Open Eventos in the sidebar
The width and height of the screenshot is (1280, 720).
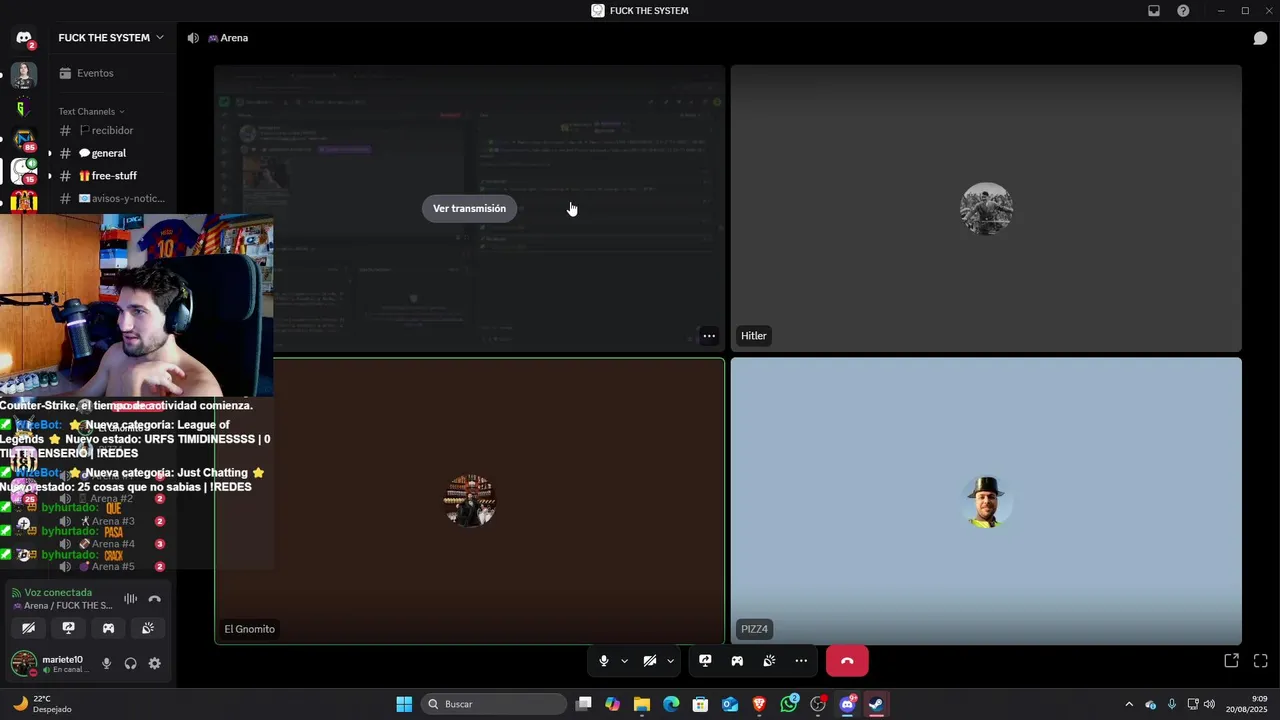(x=111, y=73)
